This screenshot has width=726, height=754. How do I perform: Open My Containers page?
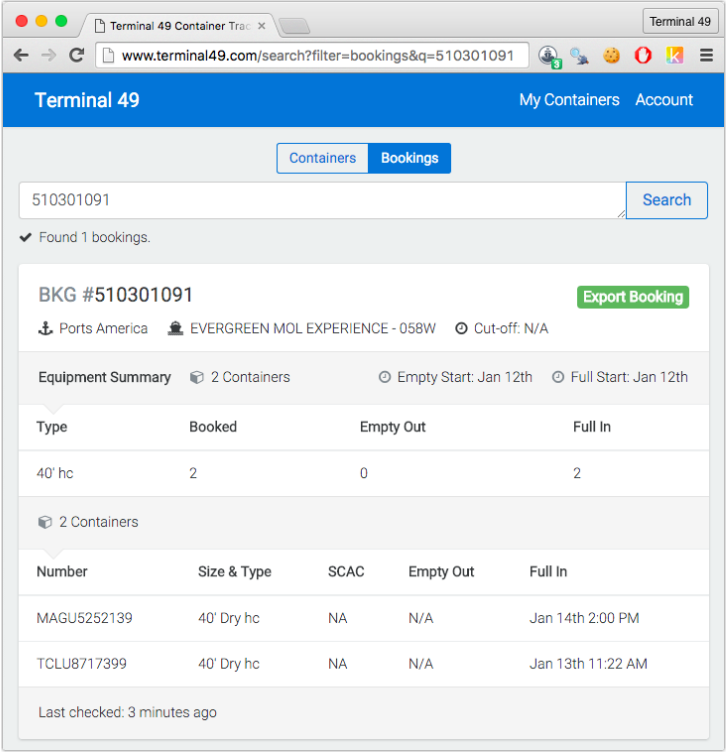pos(569,100)
